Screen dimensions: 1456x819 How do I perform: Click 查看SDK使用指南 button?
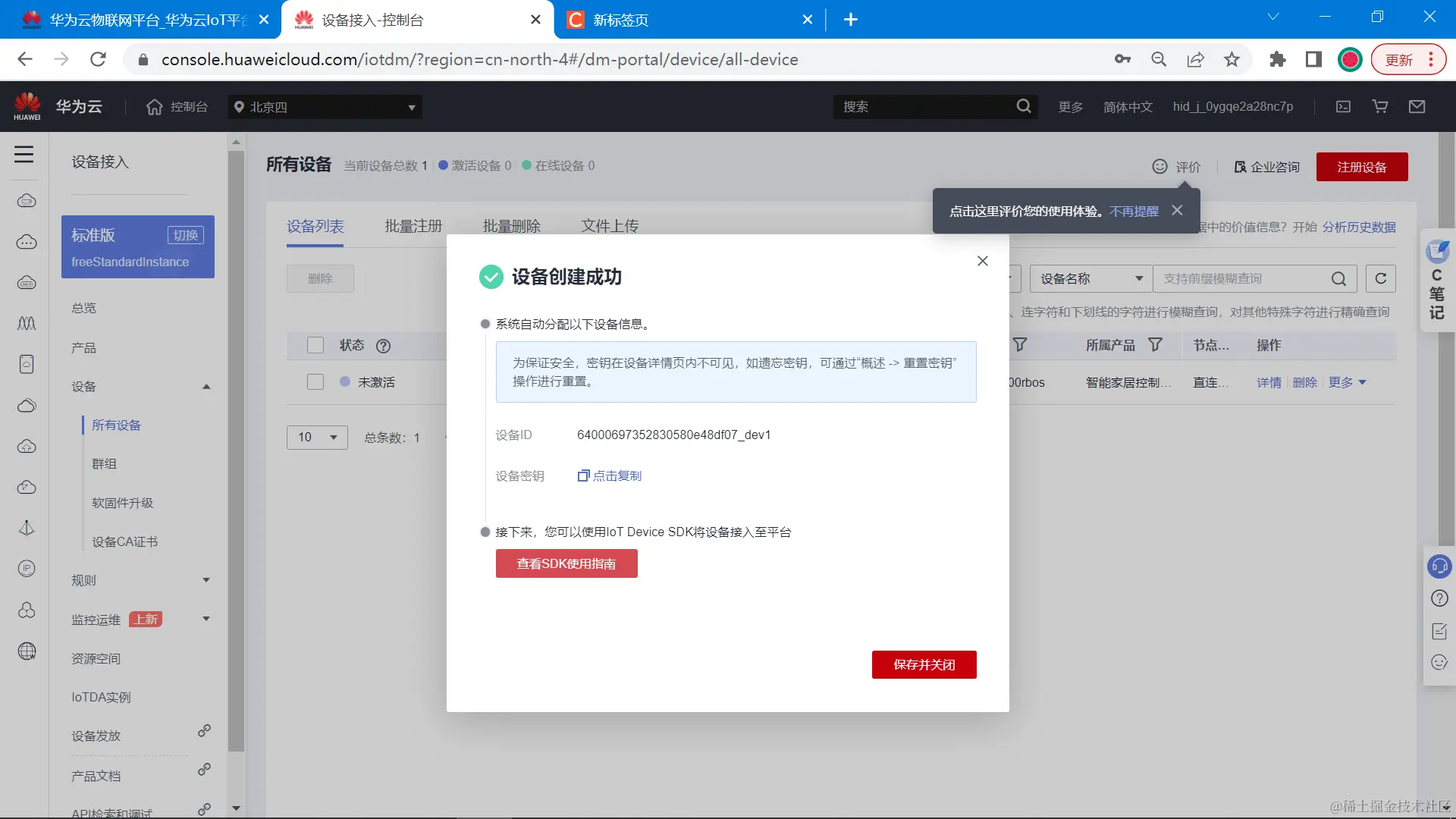coord(566,563)
